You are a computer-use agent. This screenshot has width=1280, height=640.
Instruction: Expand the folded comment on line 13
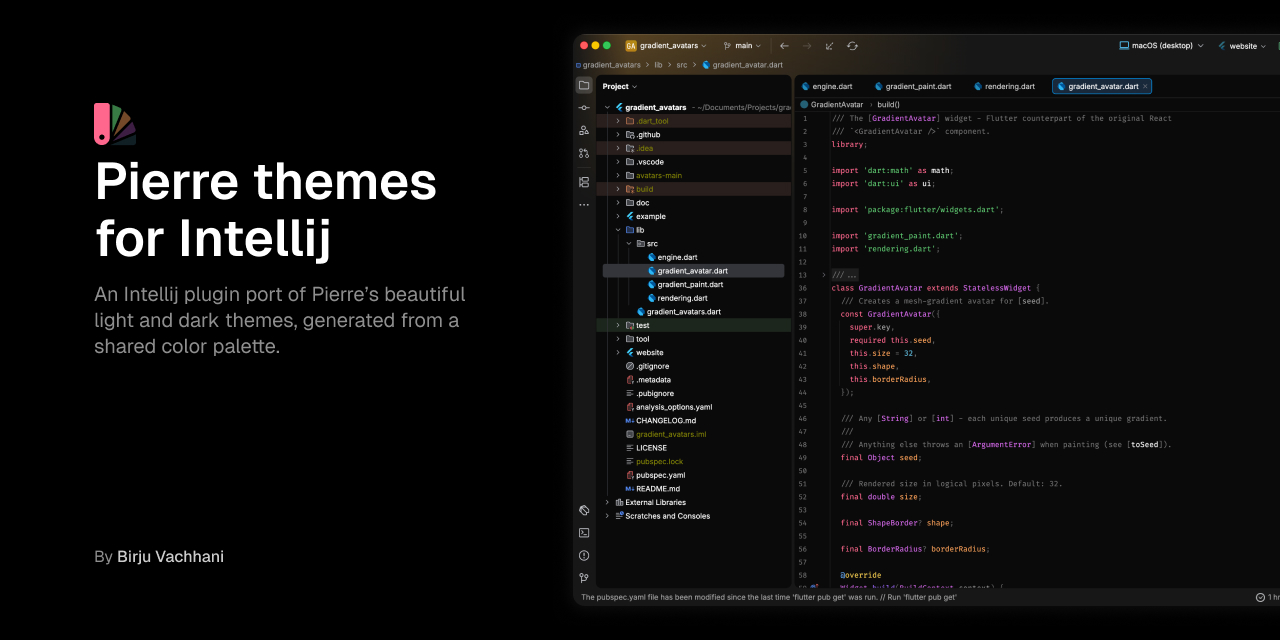coord(824,275)
